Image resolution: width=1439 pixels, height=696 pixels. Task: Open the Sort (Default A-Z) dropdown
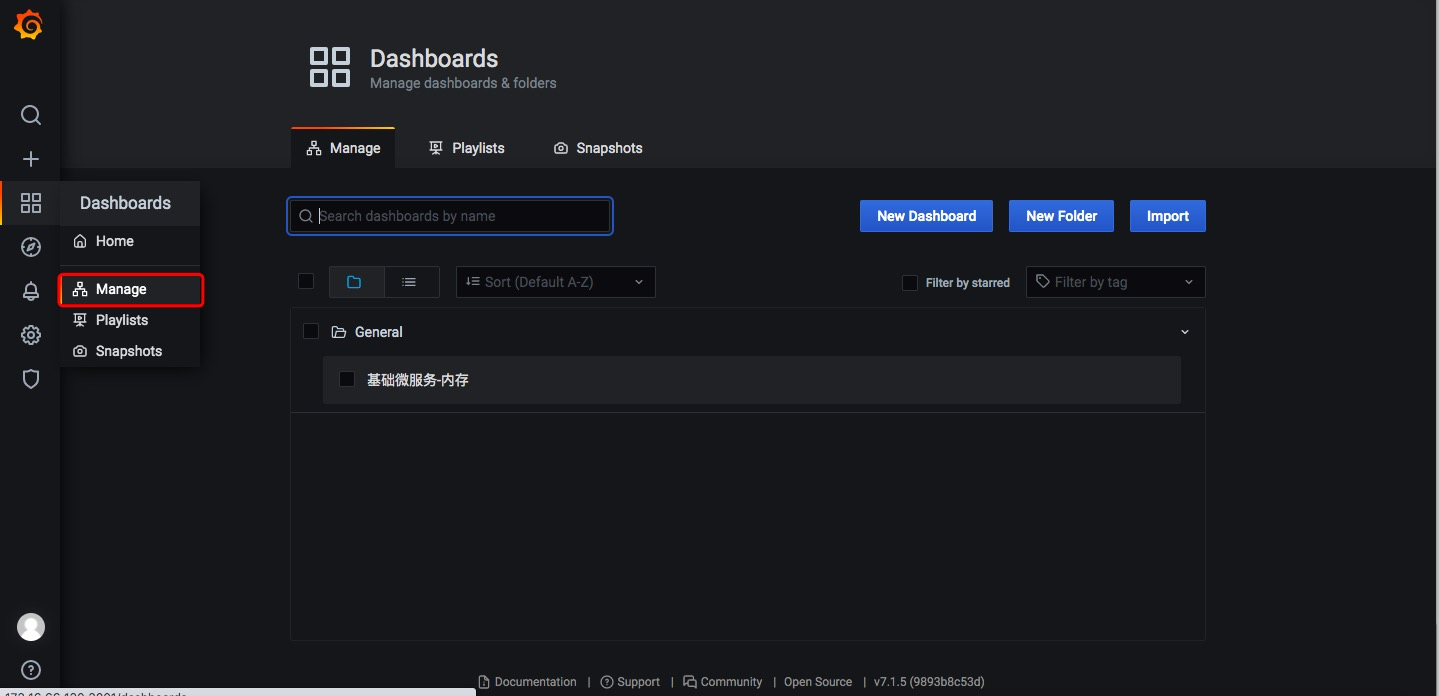click(x=556, y=282)
